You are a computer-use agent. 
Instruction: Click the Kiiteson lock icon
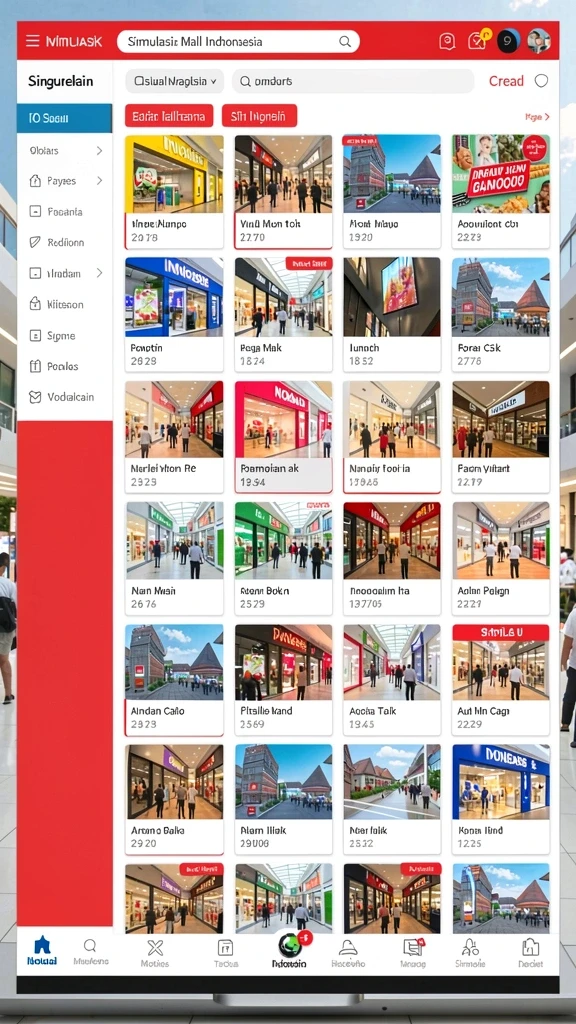click(x=35, y=304)
